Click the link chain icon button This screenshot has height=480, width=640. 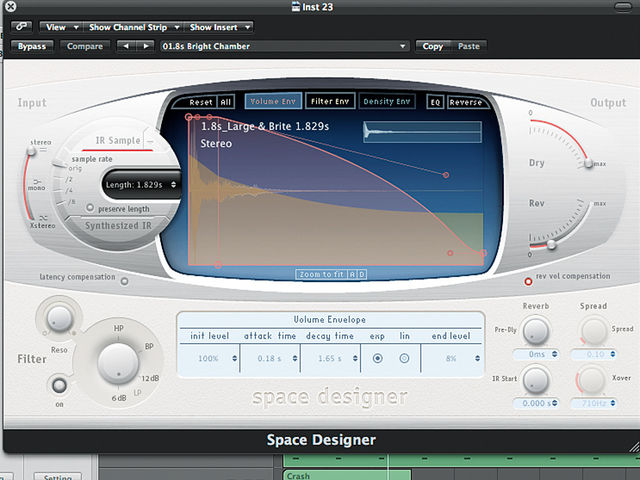click(21, 27)
